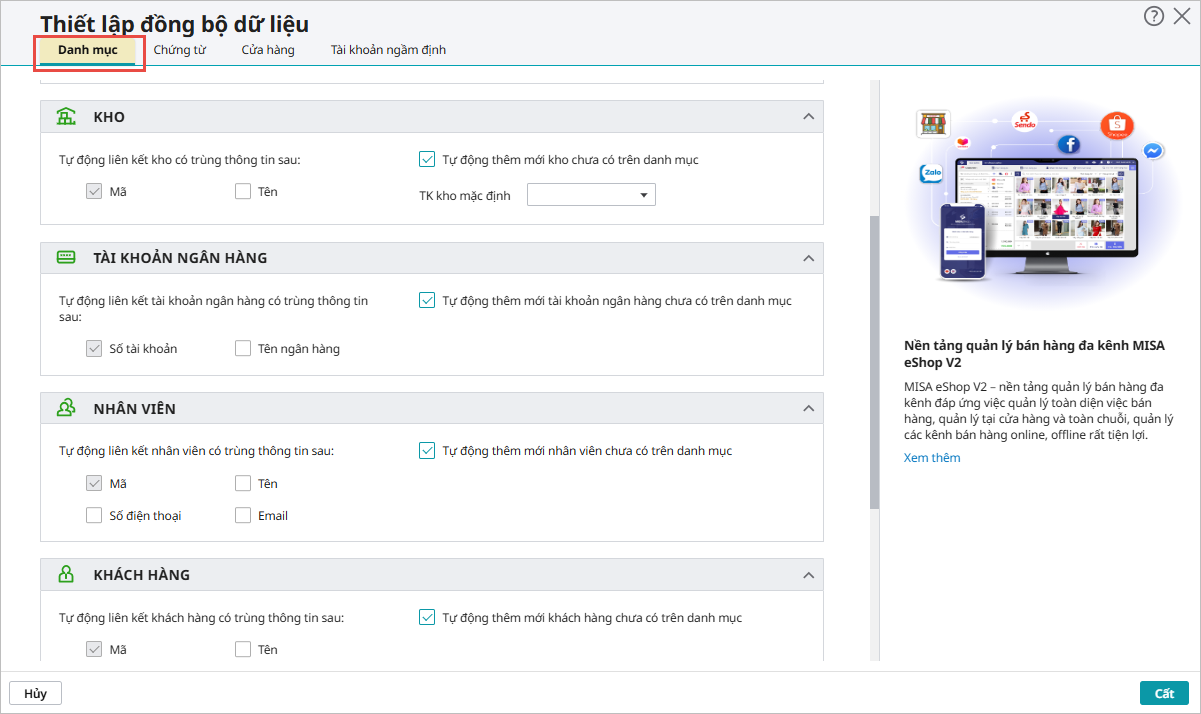Viewport: 1201px width, 714px height.
Task: Click the Facebook icon in the promo image
Action: pyautogui.click(x=1070, y=145)
